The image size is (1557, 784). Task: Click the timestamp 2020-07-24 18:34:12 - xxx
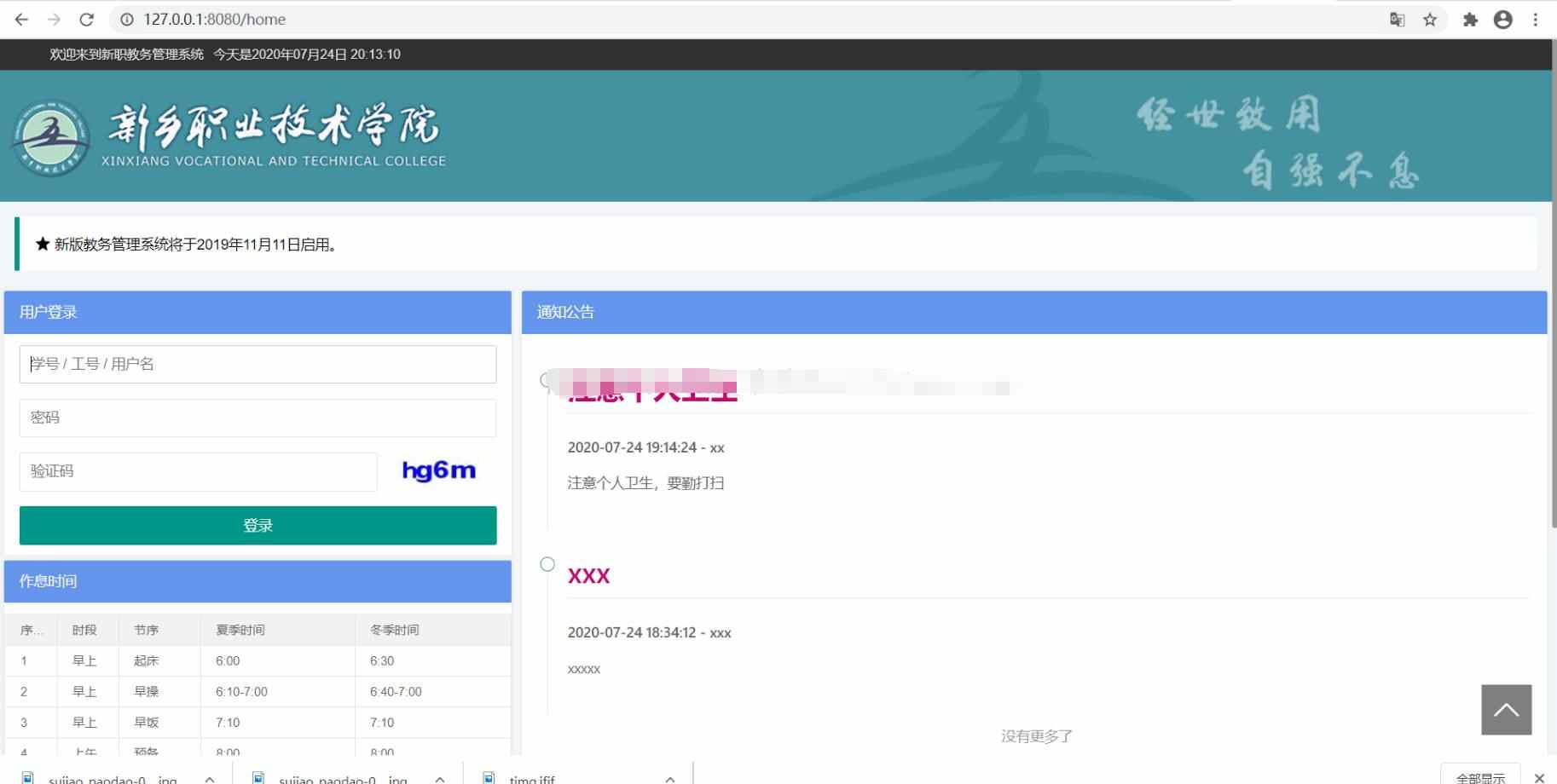pos(649,632)
